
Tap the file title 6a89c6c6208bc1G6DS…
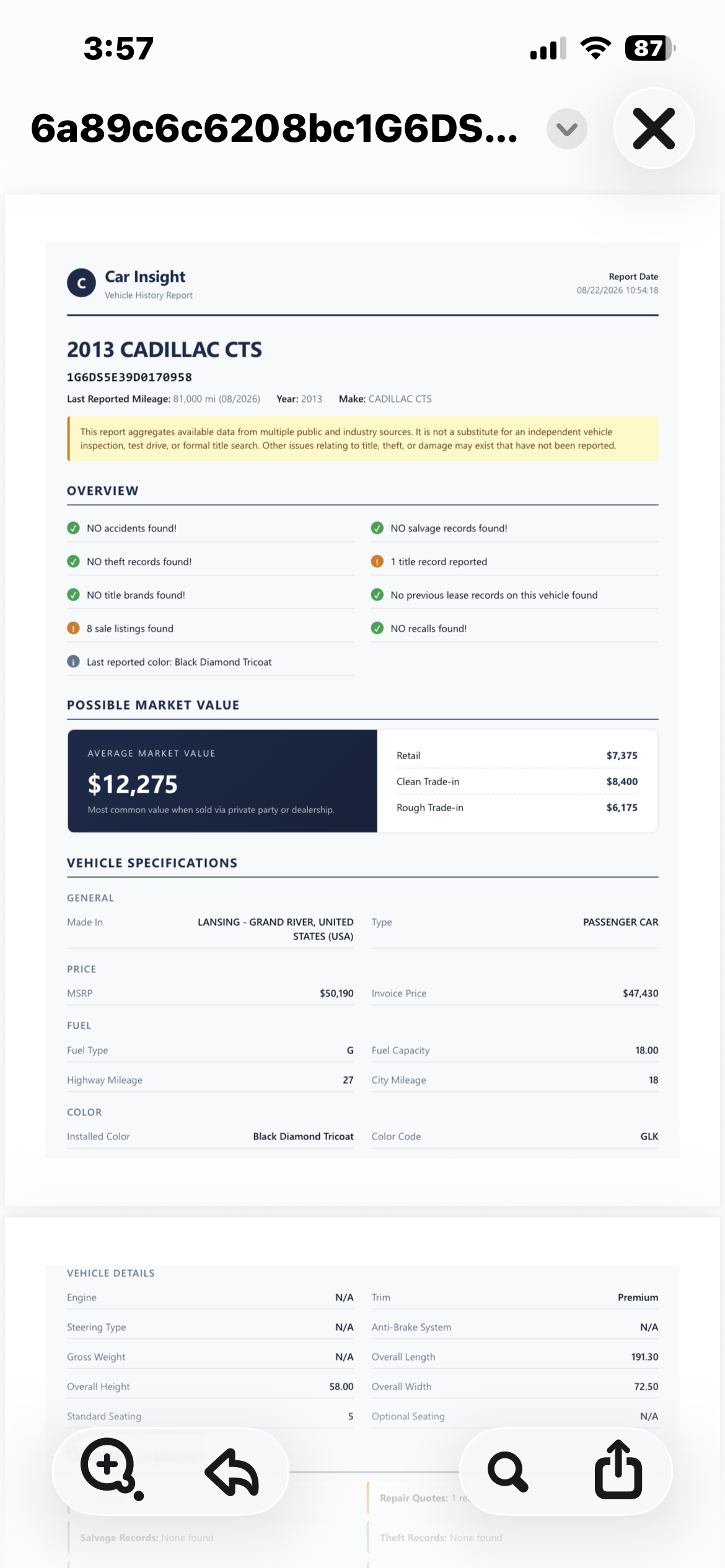(274, 129)
